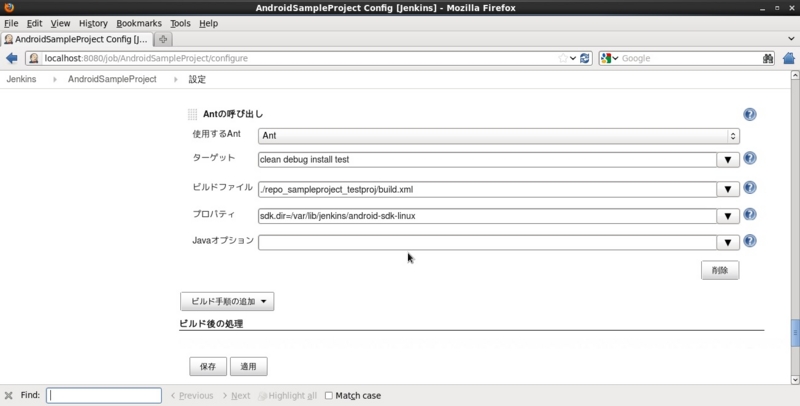Open the Edit menu

pyautogui.click(x=34, y=23)
